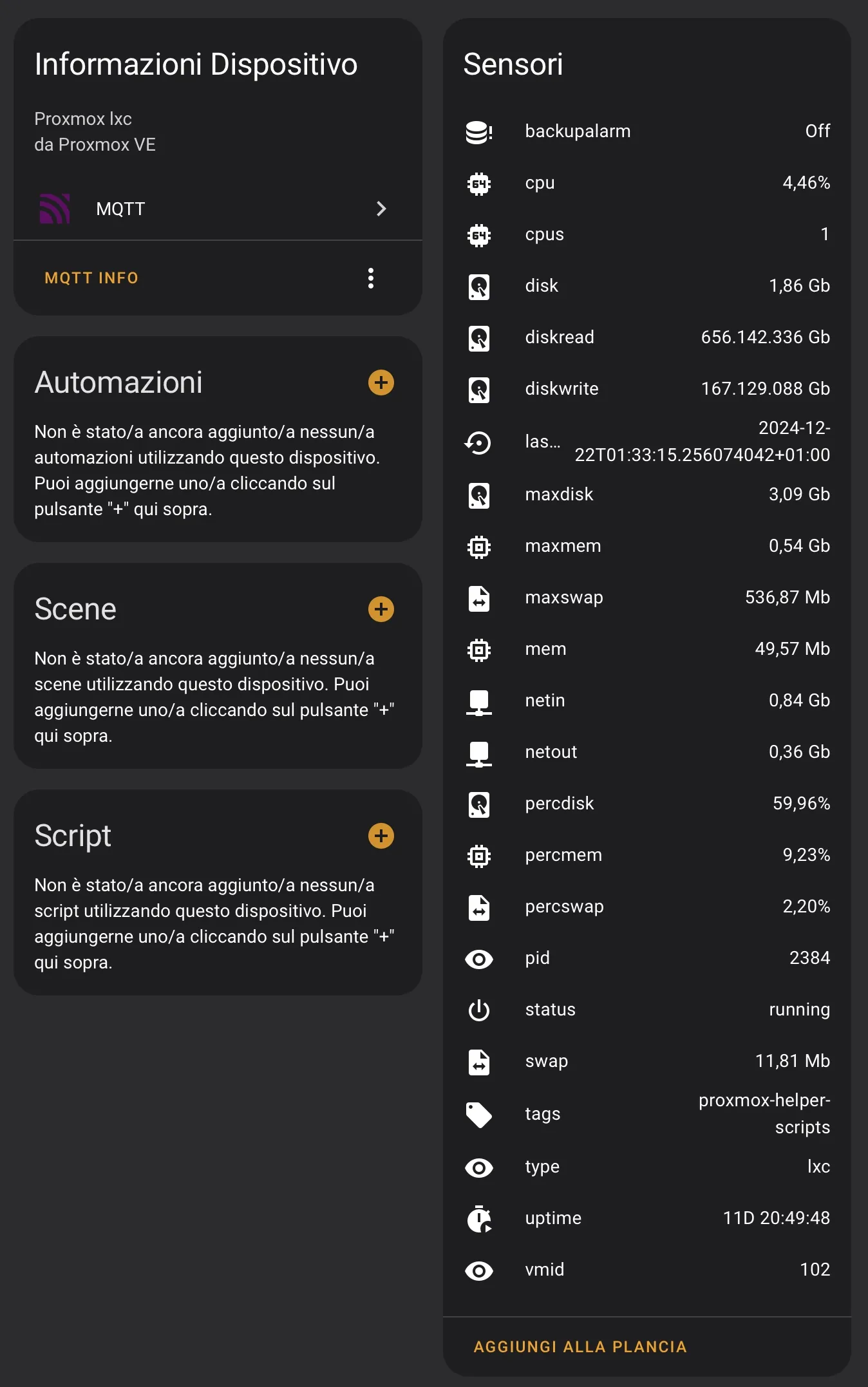868x1387 pixels.
Task: Click the backupalarm database alert icon
Action: click(x=478, y=132)
